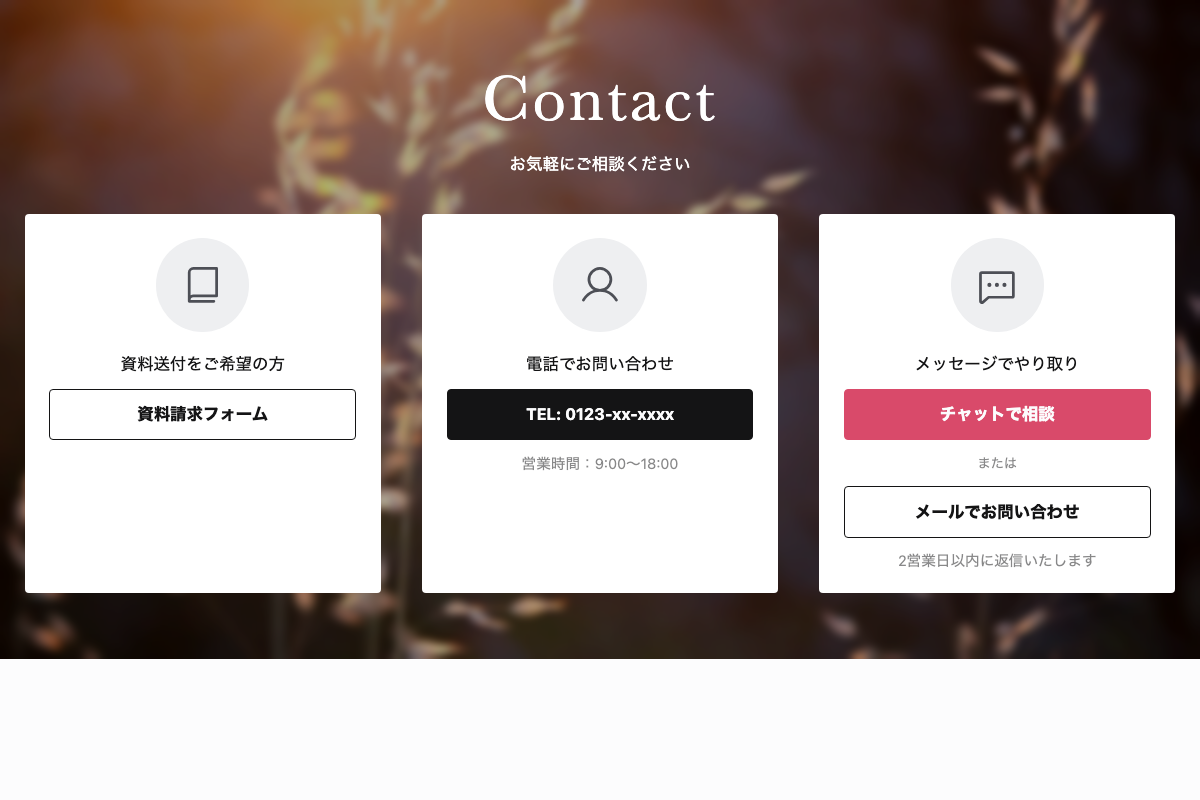Click the book icon for document requests

point(202,285)
